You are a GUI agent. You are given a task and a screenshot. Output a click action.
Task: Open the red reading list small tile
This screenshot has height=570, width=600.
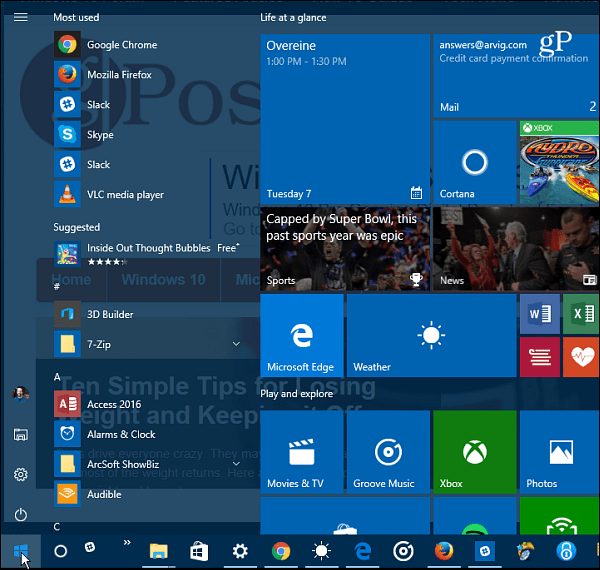(540, 357)
